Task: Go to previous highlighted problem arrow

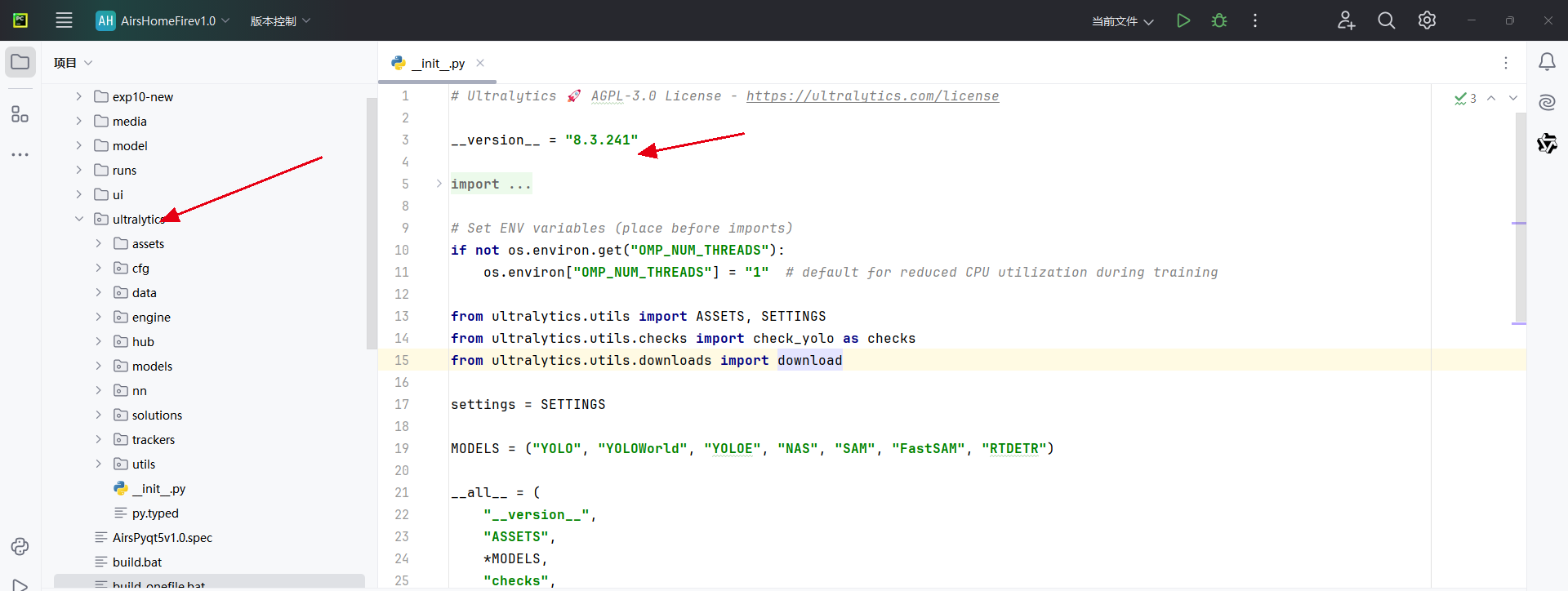Action: point(1491,98)
